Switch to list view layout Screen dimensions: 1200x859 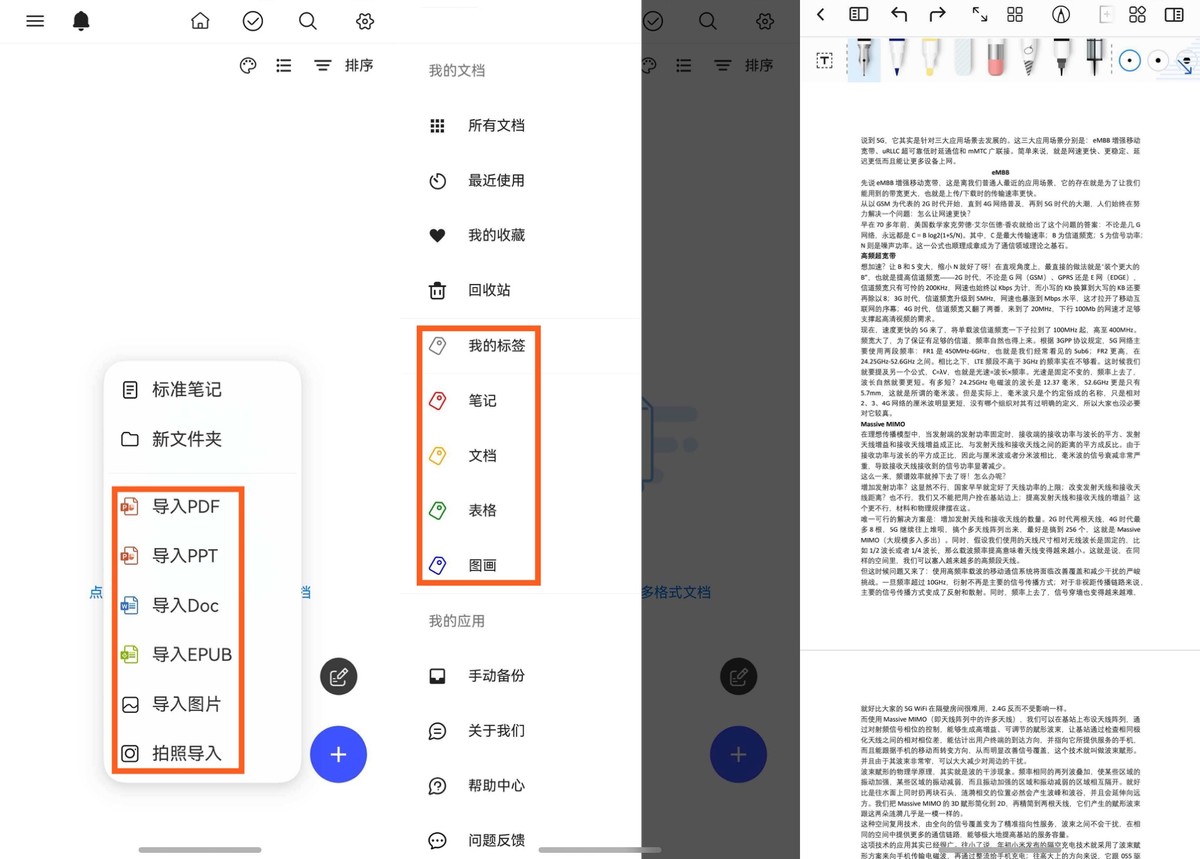point(283,65)
